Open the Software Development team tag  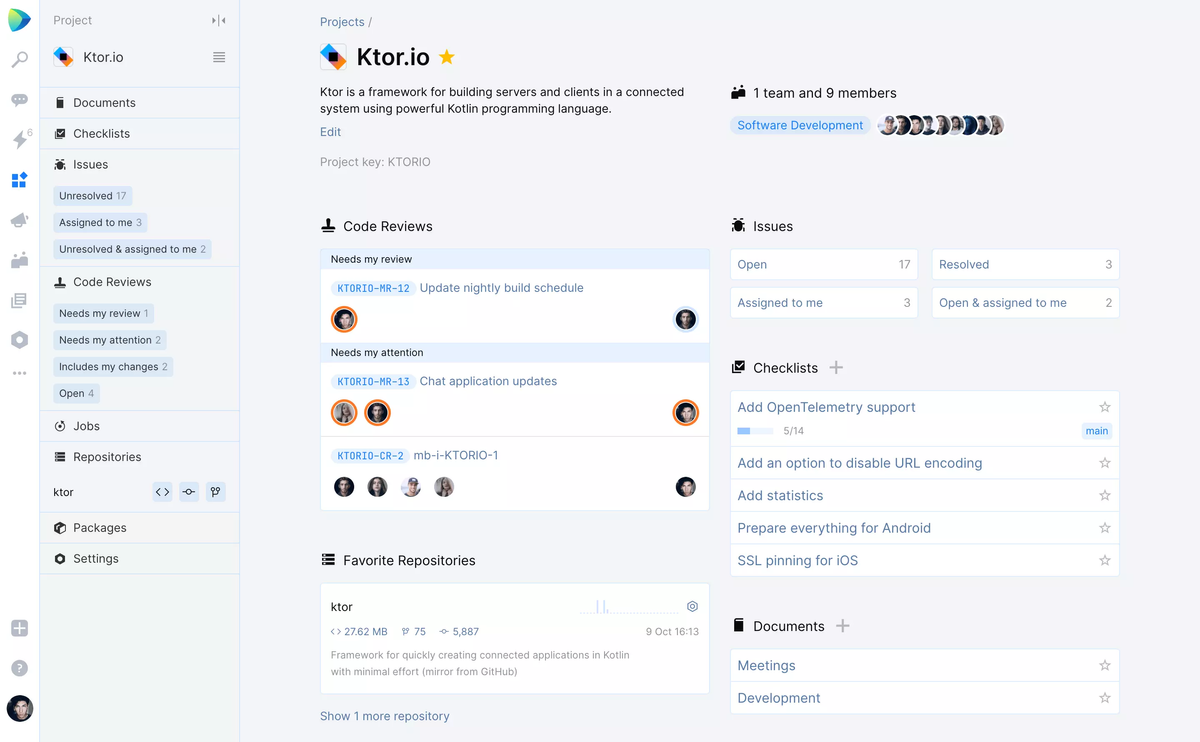click(x=800, y=125)
